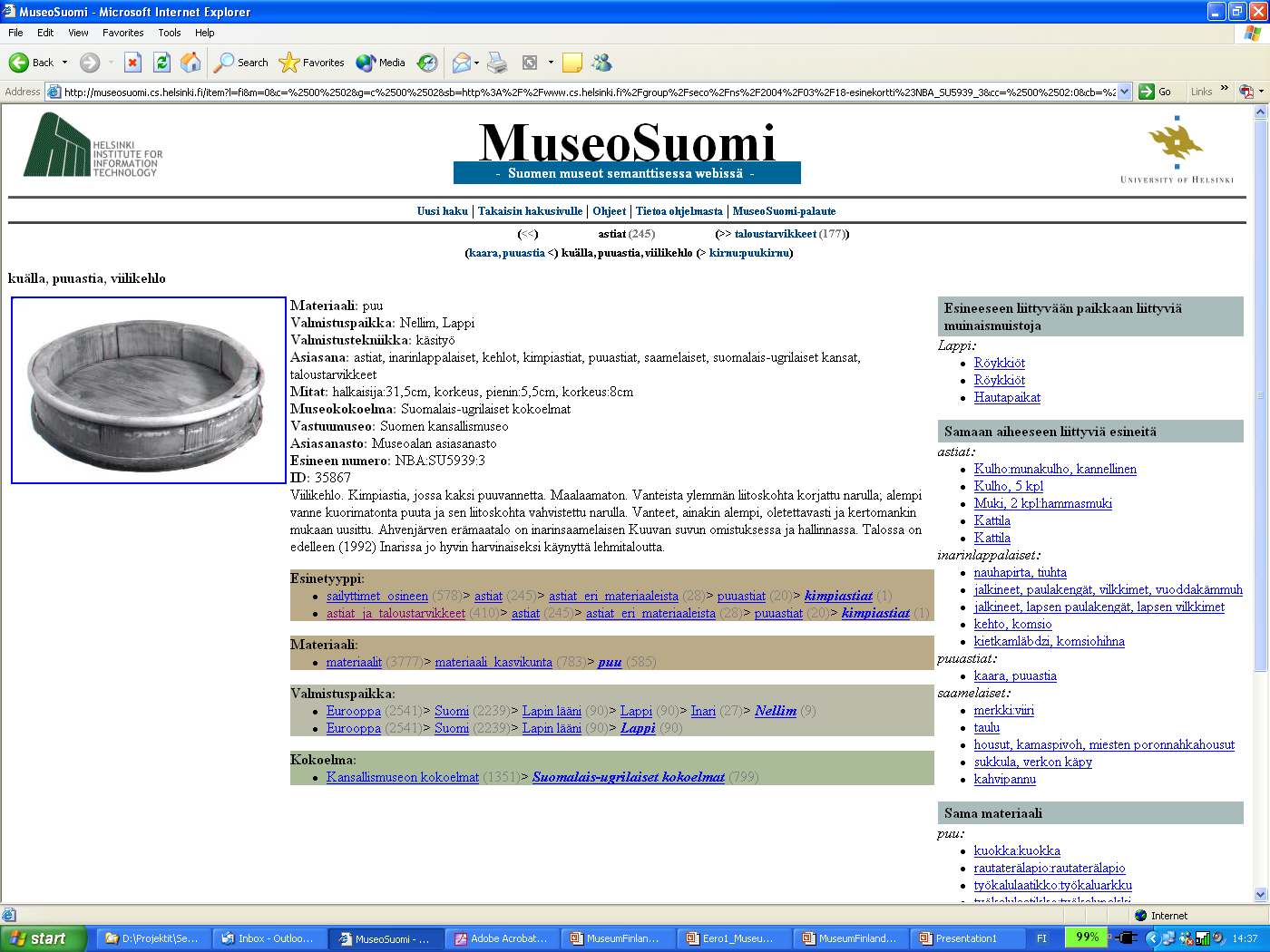This screenshot has width=1270, height=952.
Task: Open D:\Projektit folder taskbar item
Action: pyautogui.click(x=152, y=938)
